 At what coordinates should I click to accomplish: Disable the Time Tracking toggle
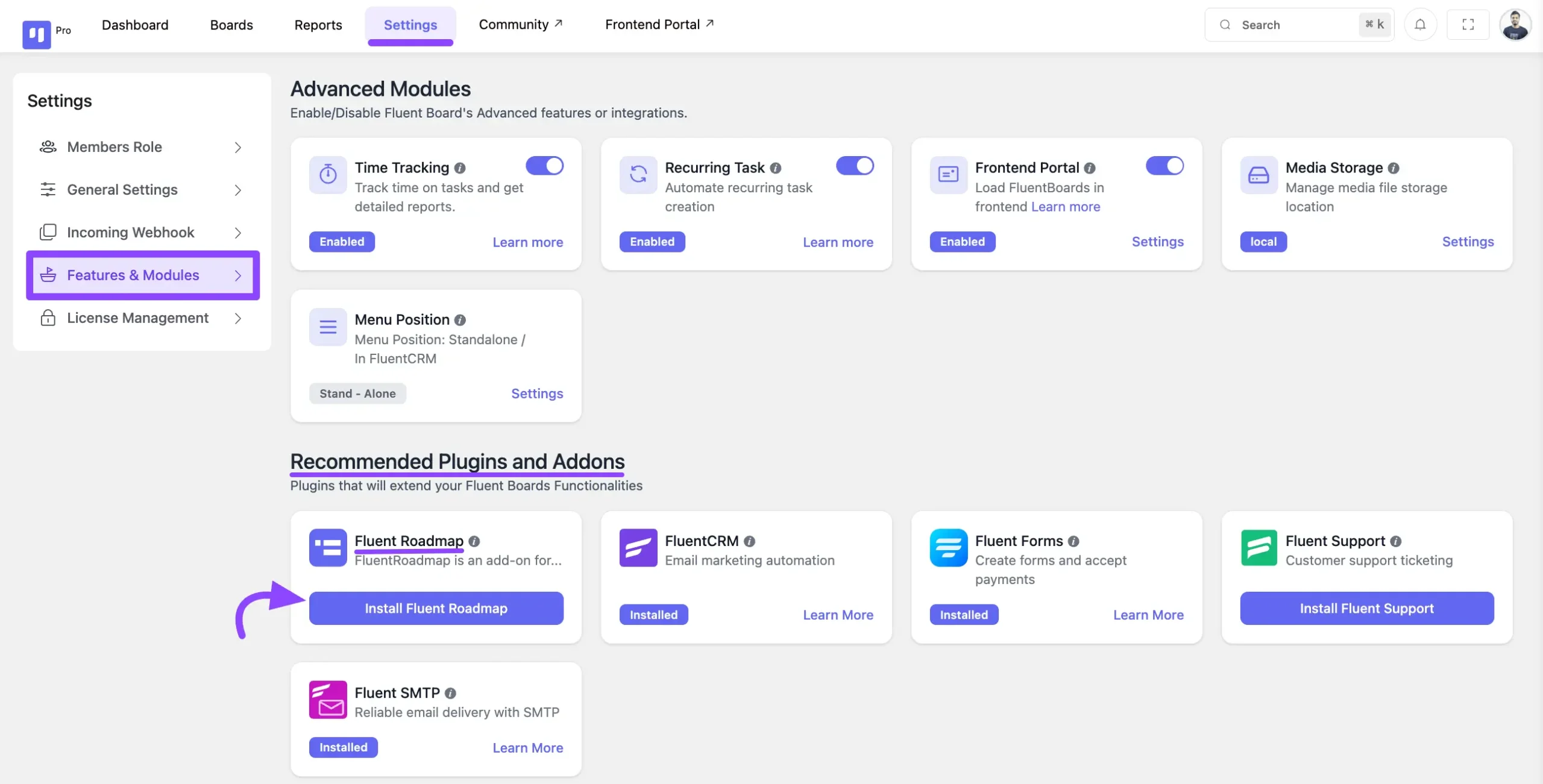click(544, 166)
